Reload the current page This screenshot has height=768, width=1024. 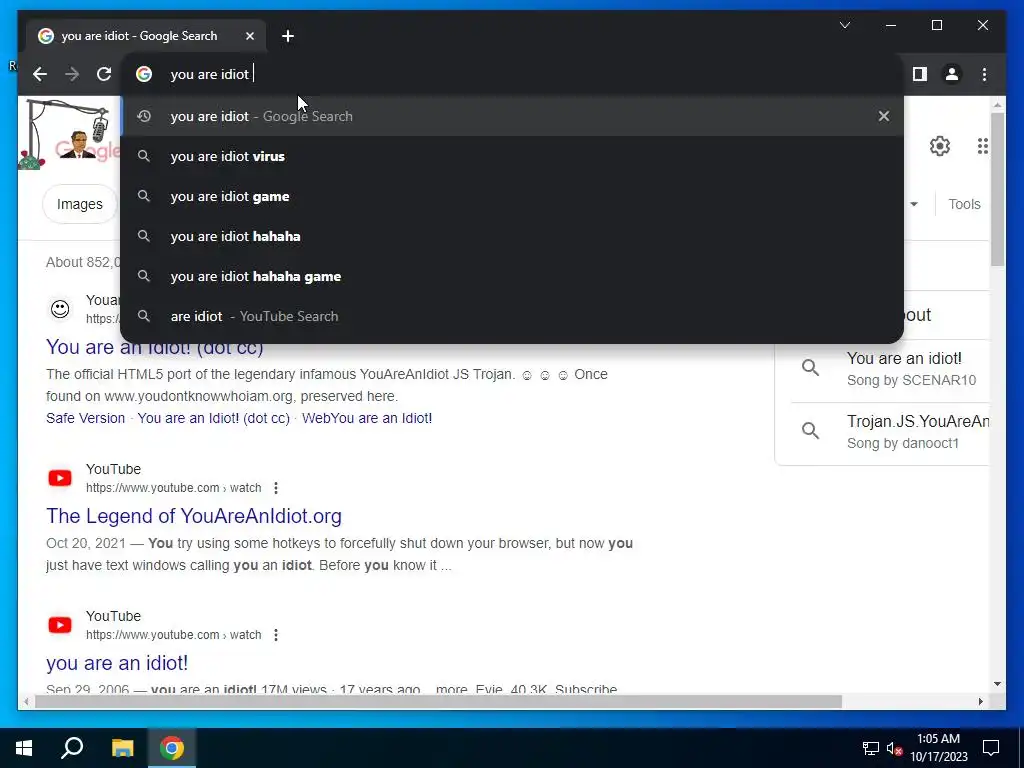[104, 74]
